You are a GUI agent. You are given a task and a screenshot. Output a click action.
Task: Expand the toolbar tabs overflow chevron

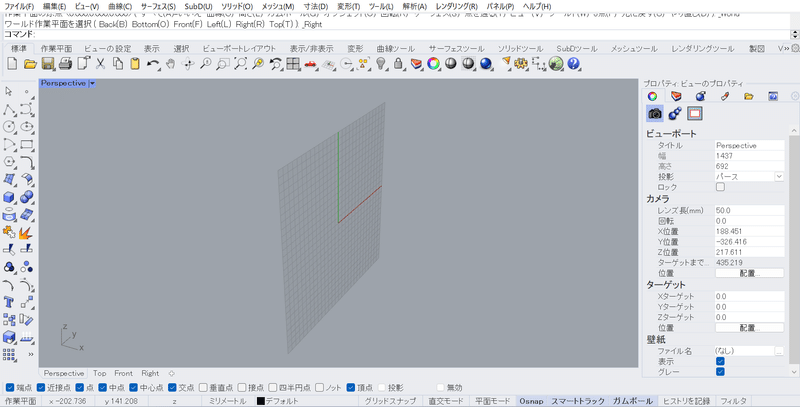click(x=787, y=48)
